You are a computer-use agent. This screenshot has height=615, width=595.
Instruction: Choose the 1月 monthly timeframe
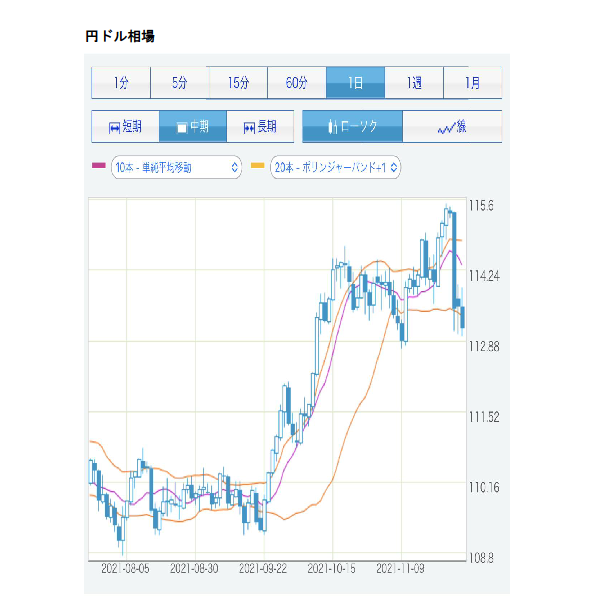point(473,83)
